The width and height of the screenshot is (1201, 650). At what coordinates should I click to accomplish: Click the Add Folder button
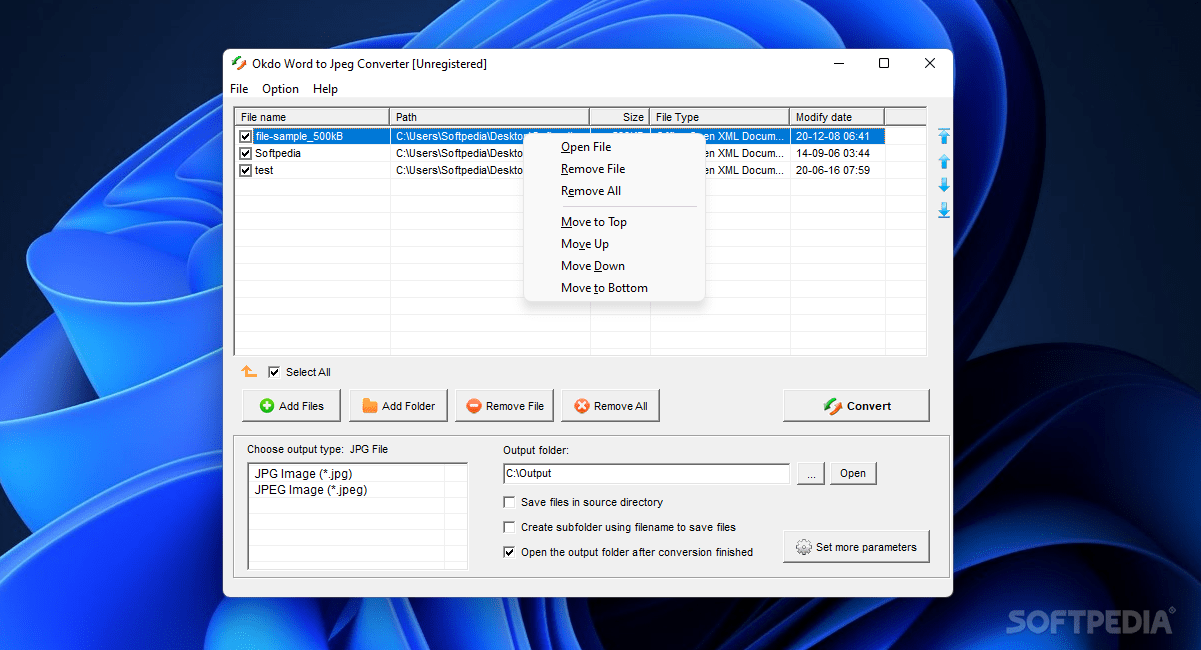(x=399, y=406)
